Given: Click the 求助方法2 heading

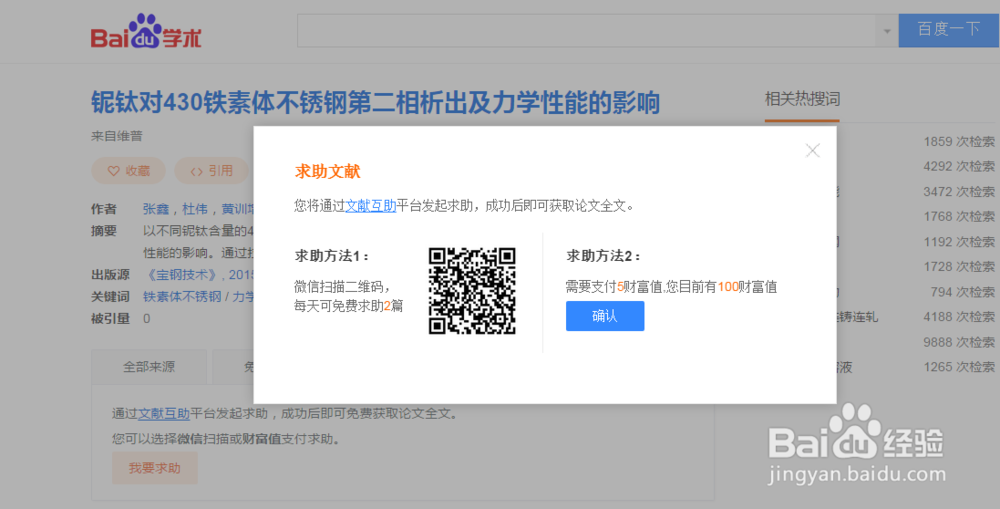Looking at the screenshot, I should [603, 256].
